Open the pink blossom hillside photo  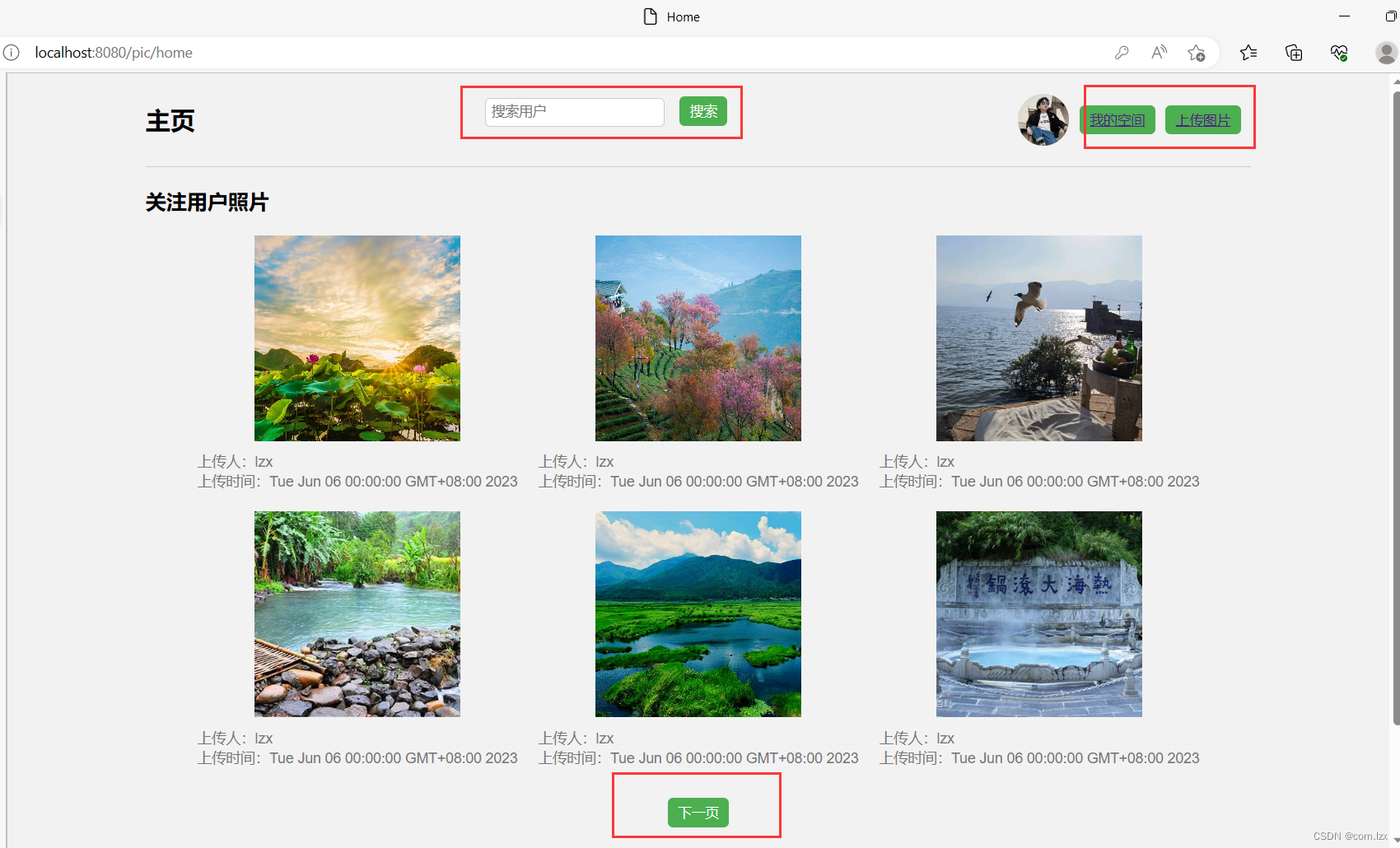pyautogui.click(x=698, y=338)
